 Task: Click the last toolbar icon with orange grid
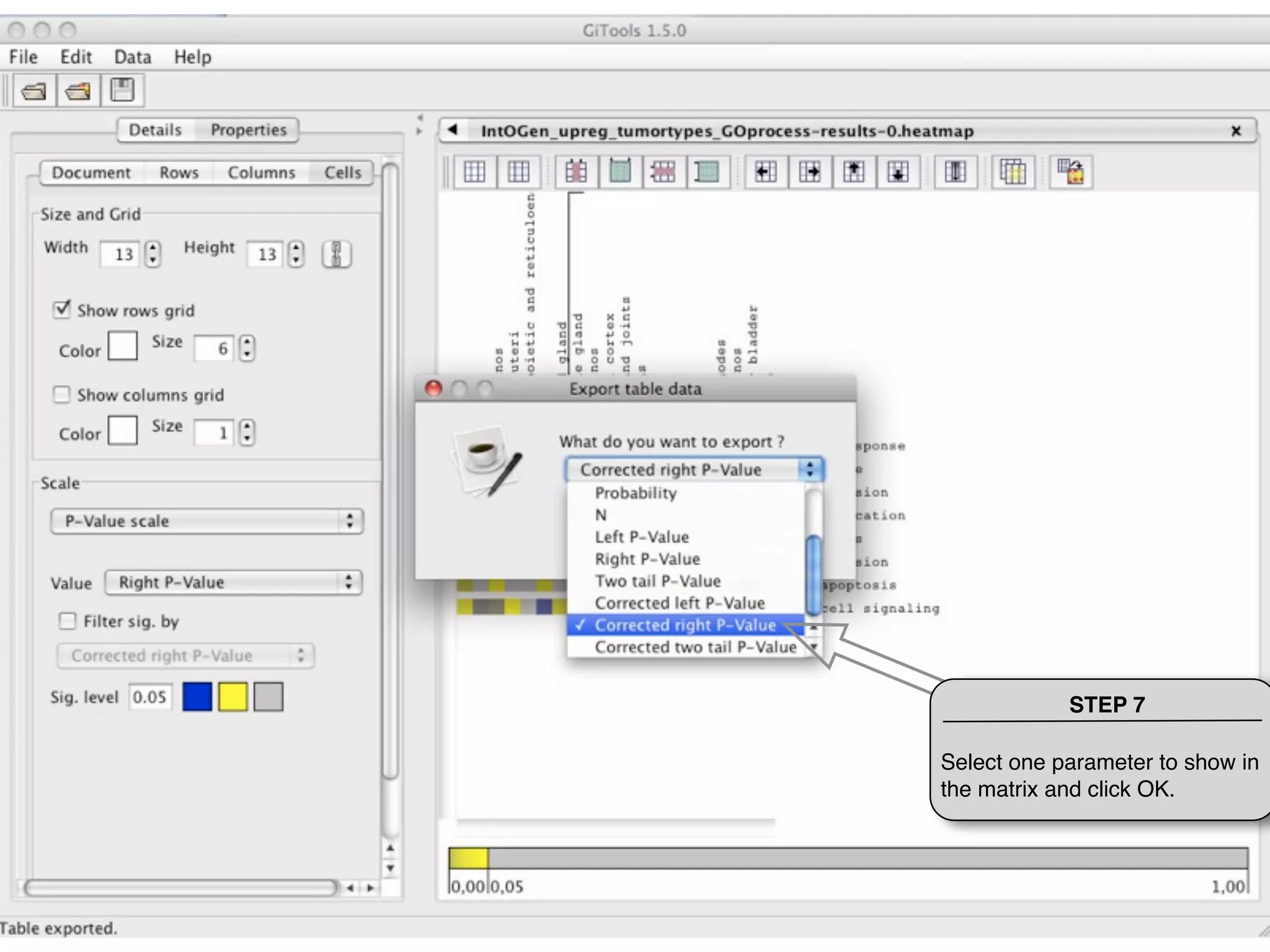tap(1070, 171)
